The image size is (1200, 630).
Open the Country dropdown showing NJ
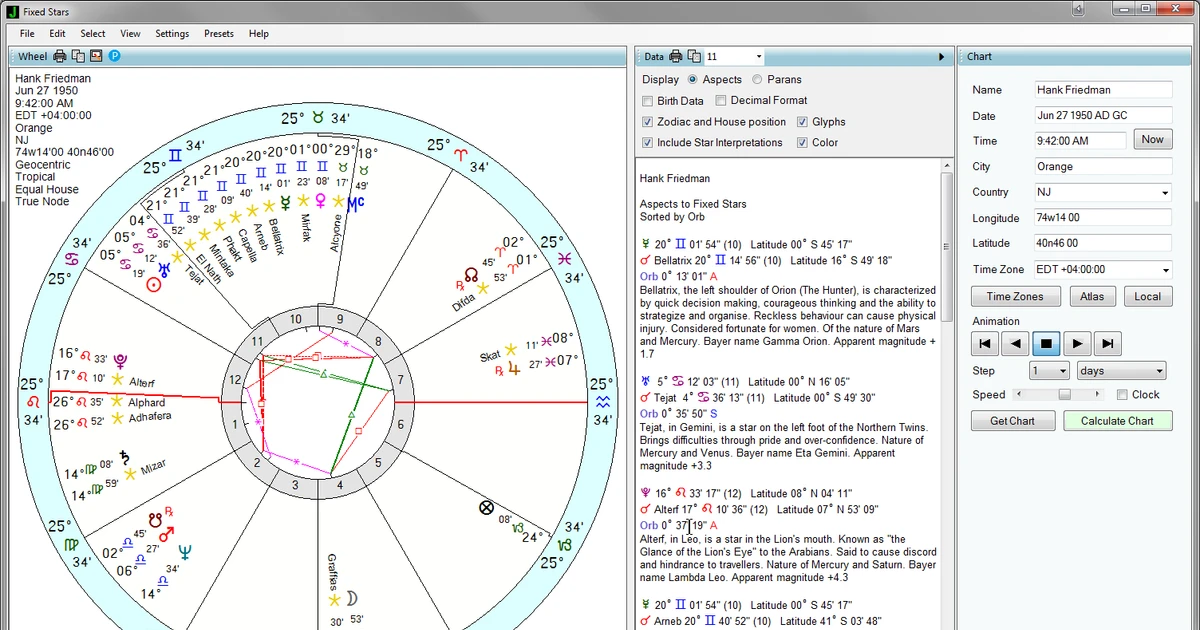click(x=1165, y=193)
